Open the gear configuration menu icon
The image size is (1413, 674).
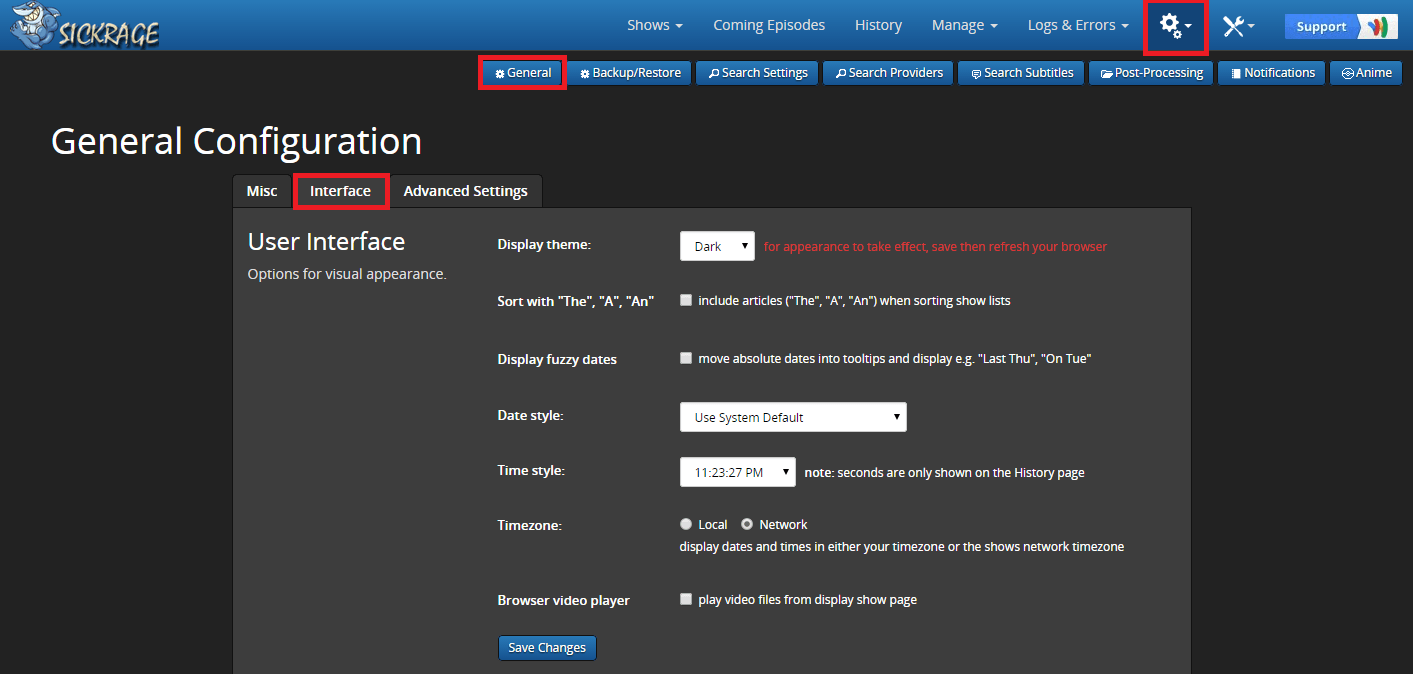click(1175, 26)
